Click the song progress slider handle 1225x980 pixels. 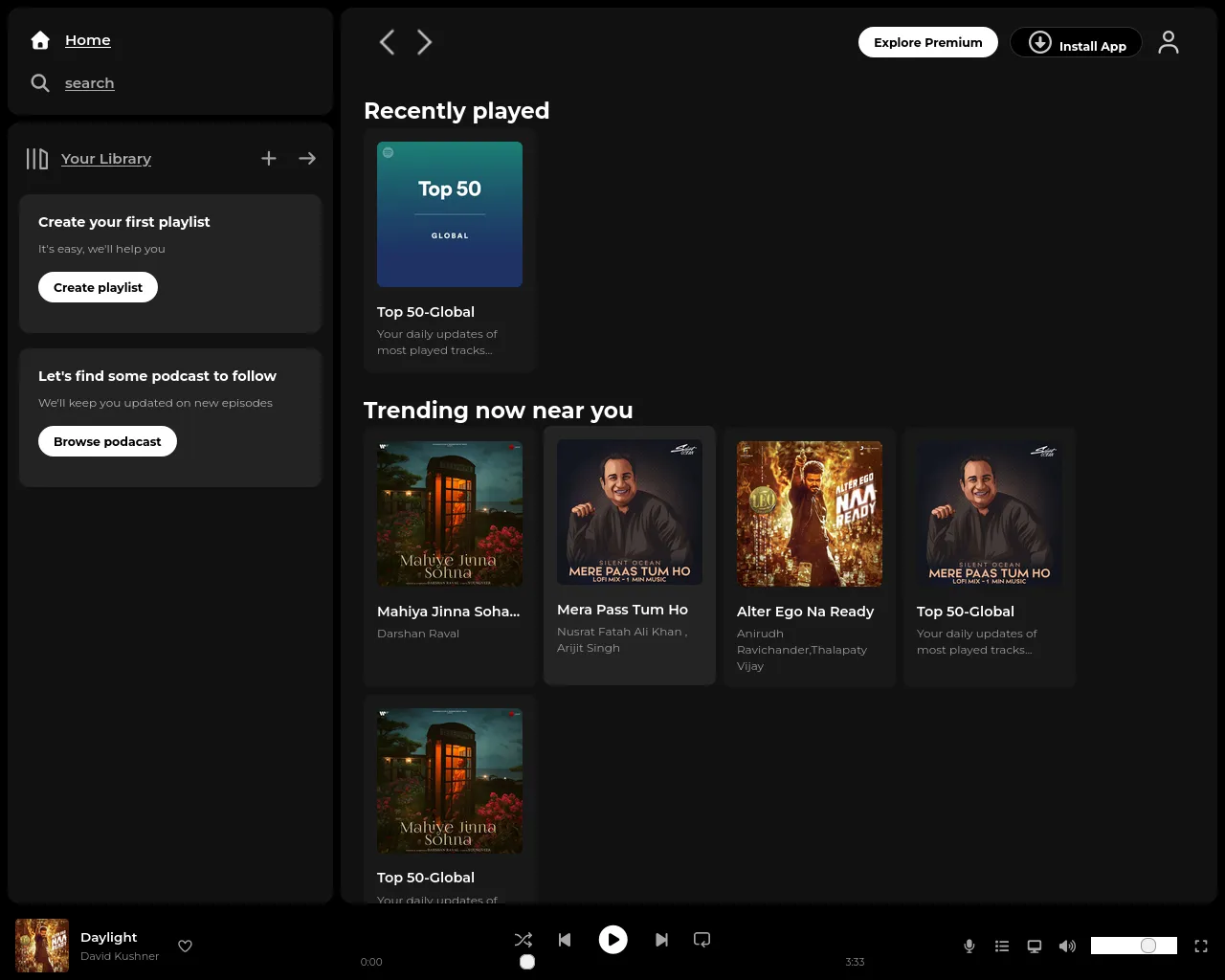527,962
